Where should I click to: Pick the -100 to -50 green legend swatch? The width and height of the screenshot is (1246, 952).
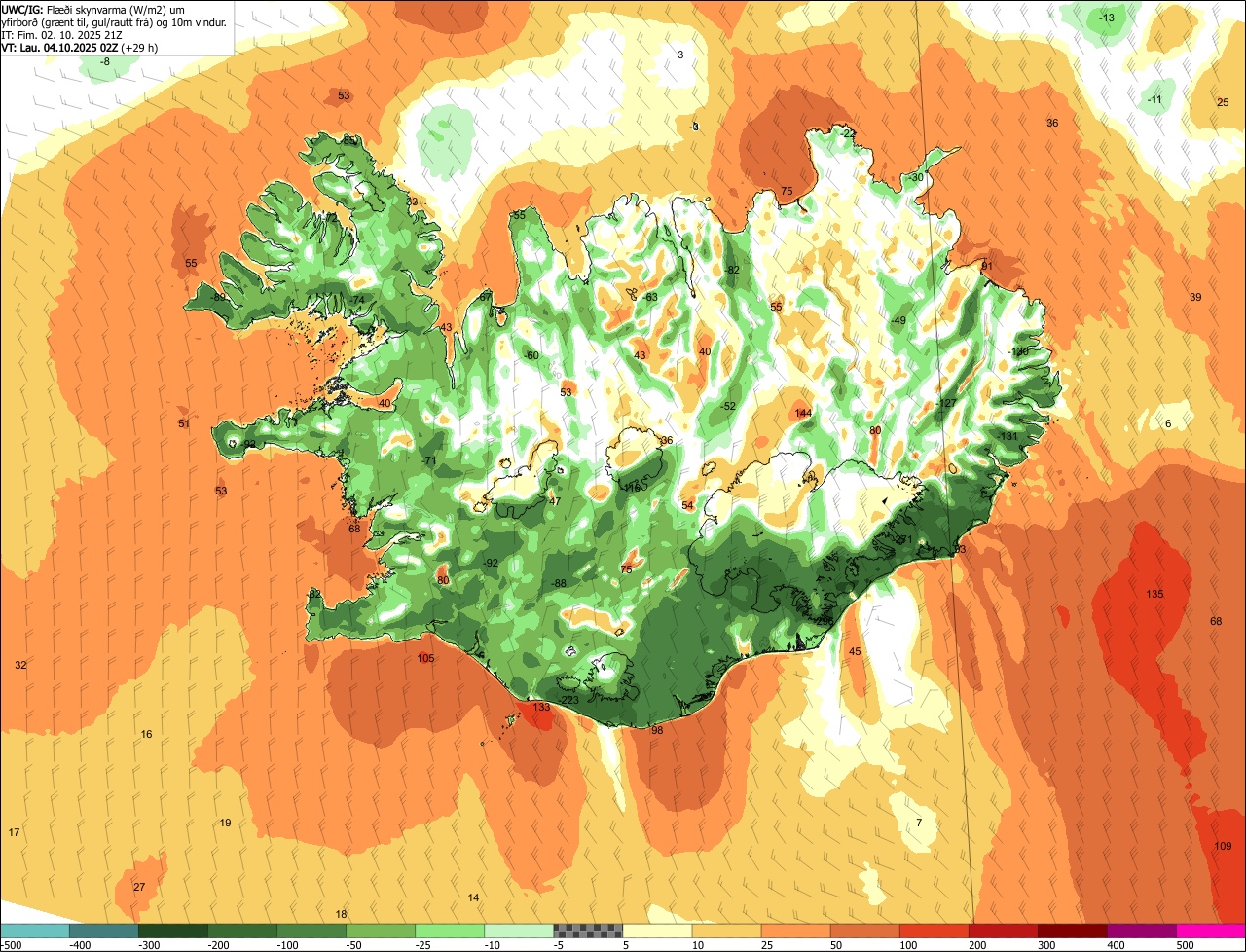pyautogui.click(x=311, y=930)
